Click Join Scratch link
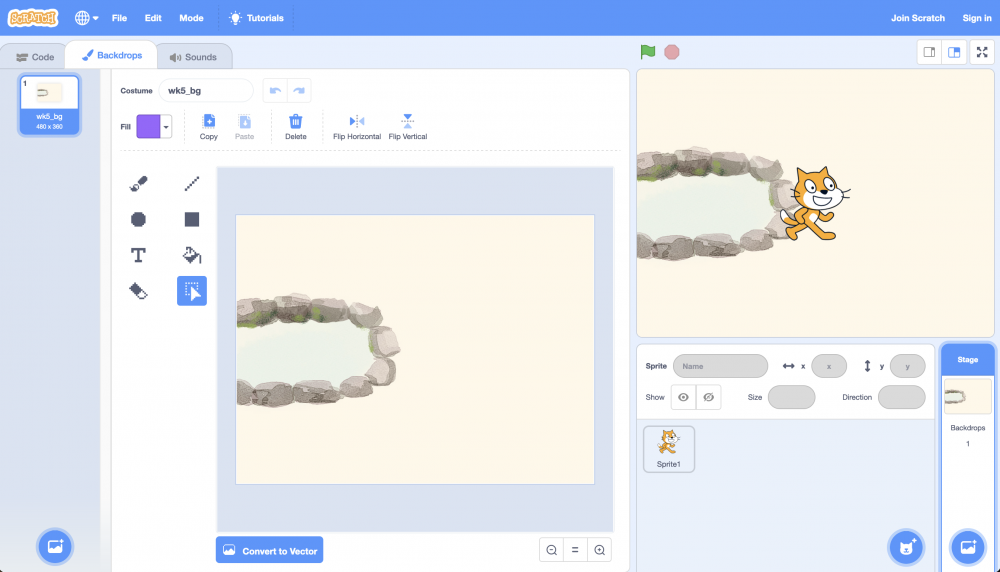 918,18
